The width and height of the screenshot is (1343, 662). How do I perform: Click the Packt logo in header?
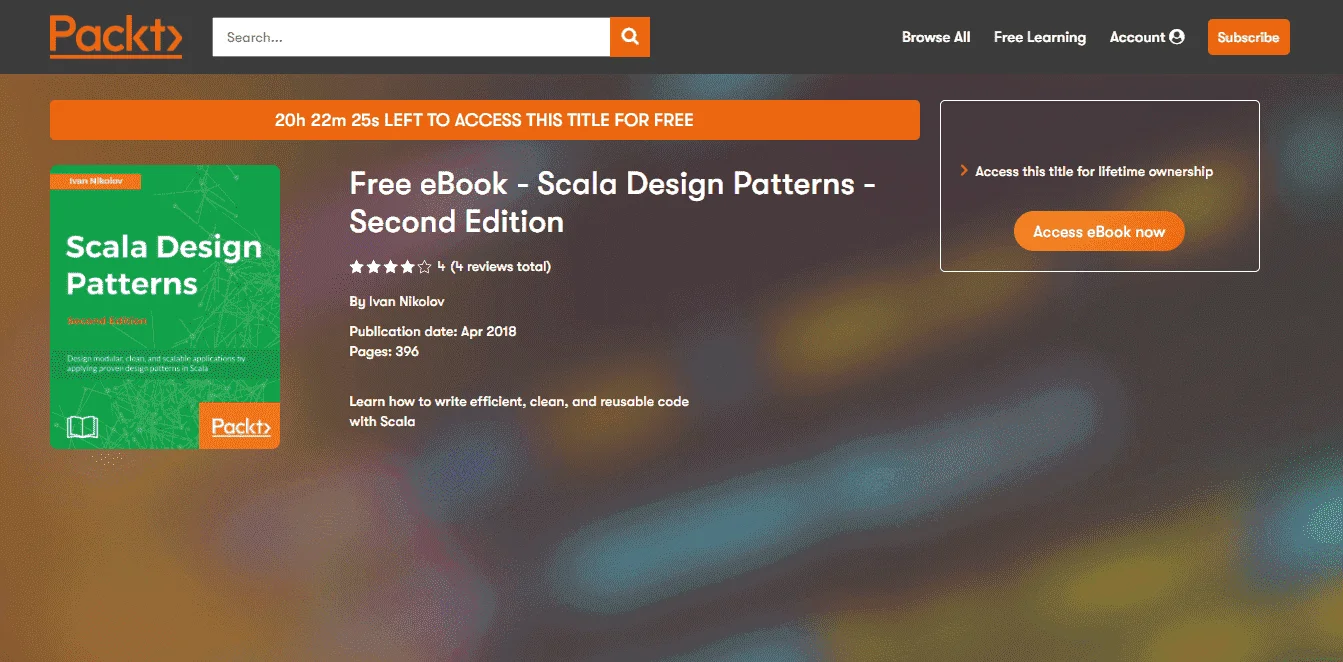[116, 37]
